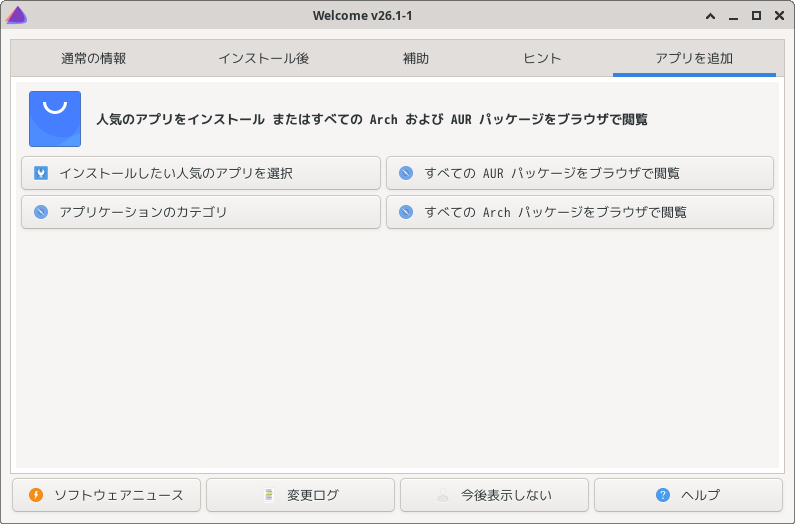
Task: Open ソフトウェアニュース
Action: pyautogui.click(x=106, y=495)
